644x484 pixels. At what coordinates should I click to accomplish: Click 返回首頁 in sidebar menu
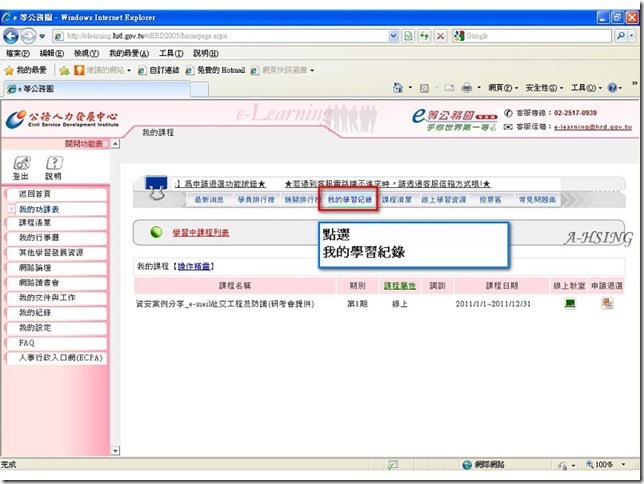pos(57,194)
